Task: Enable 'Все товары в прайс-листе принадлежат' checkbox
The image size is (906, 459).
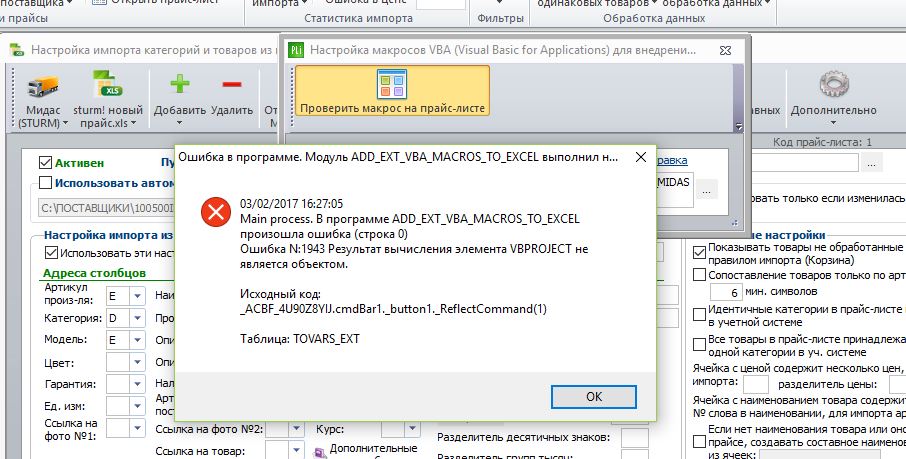Action: (699, 345)
